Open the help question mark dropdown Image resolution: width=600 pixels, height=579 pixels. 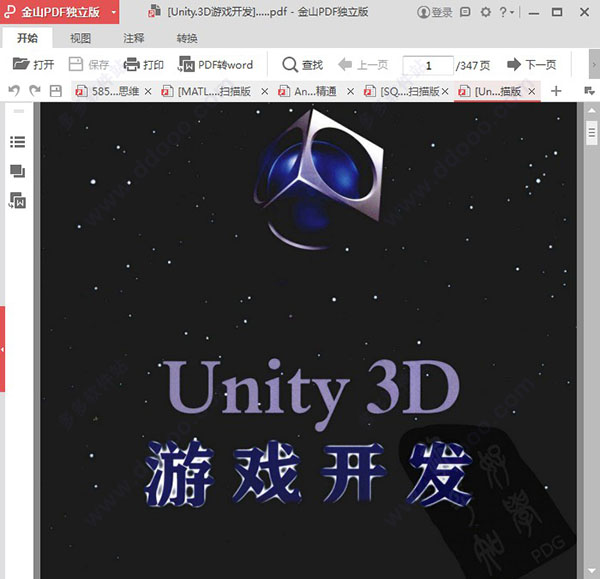tap(506, 12)
